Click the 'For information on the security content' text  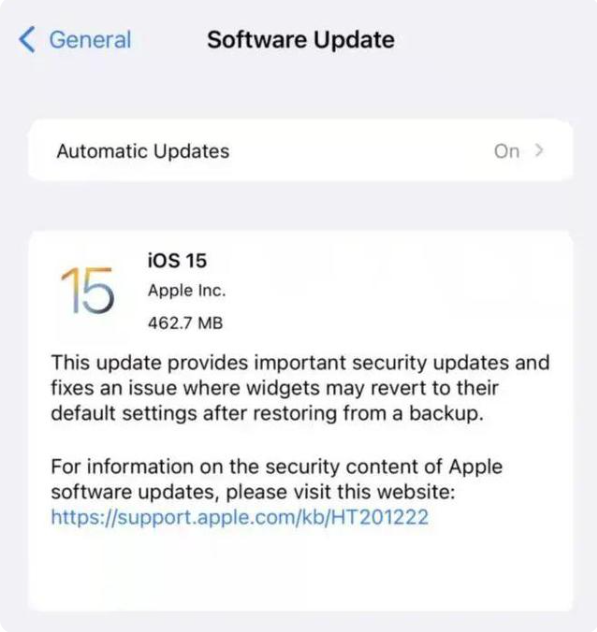(277, 466)
